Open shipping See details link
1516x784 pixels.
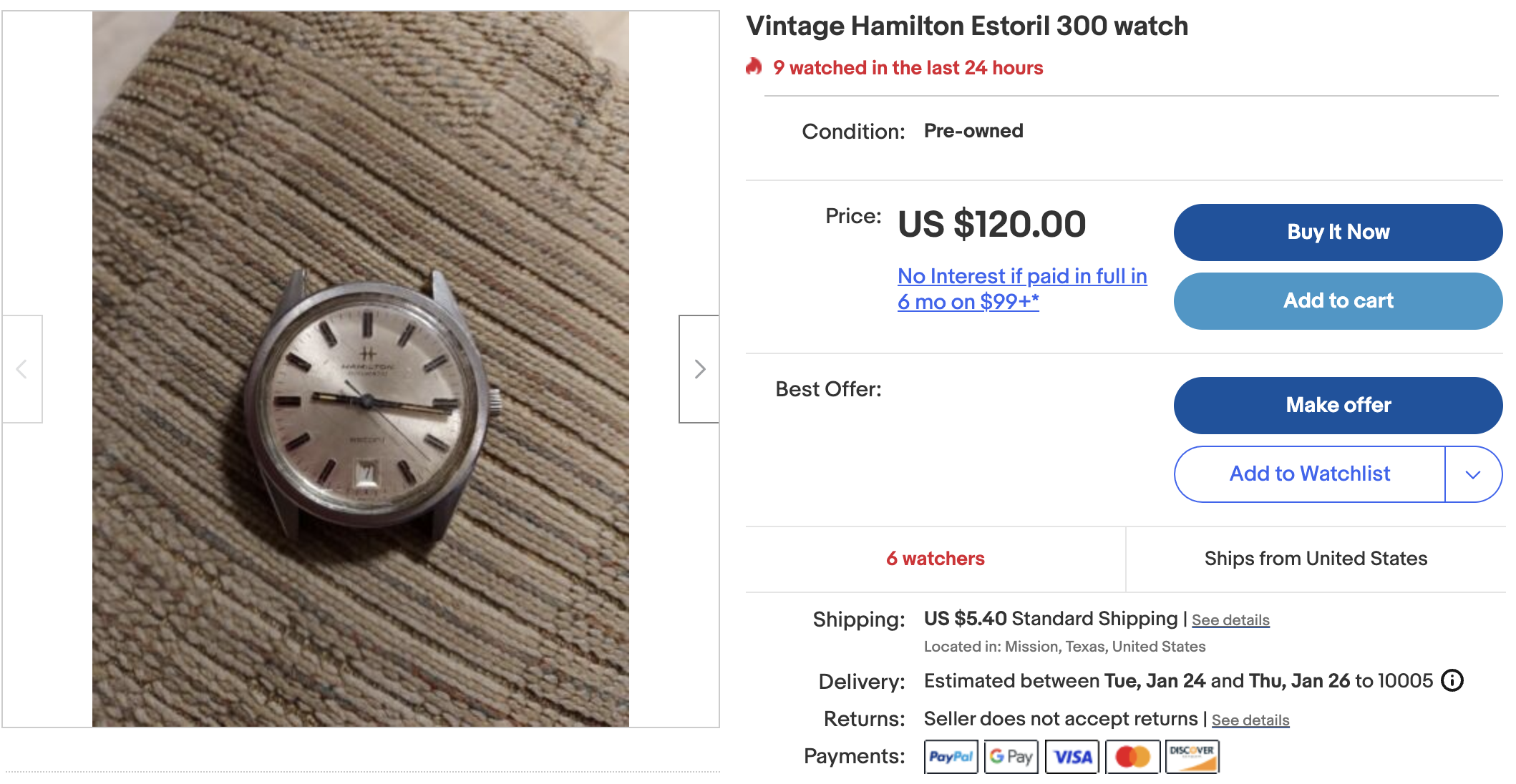coord(1230,620)
